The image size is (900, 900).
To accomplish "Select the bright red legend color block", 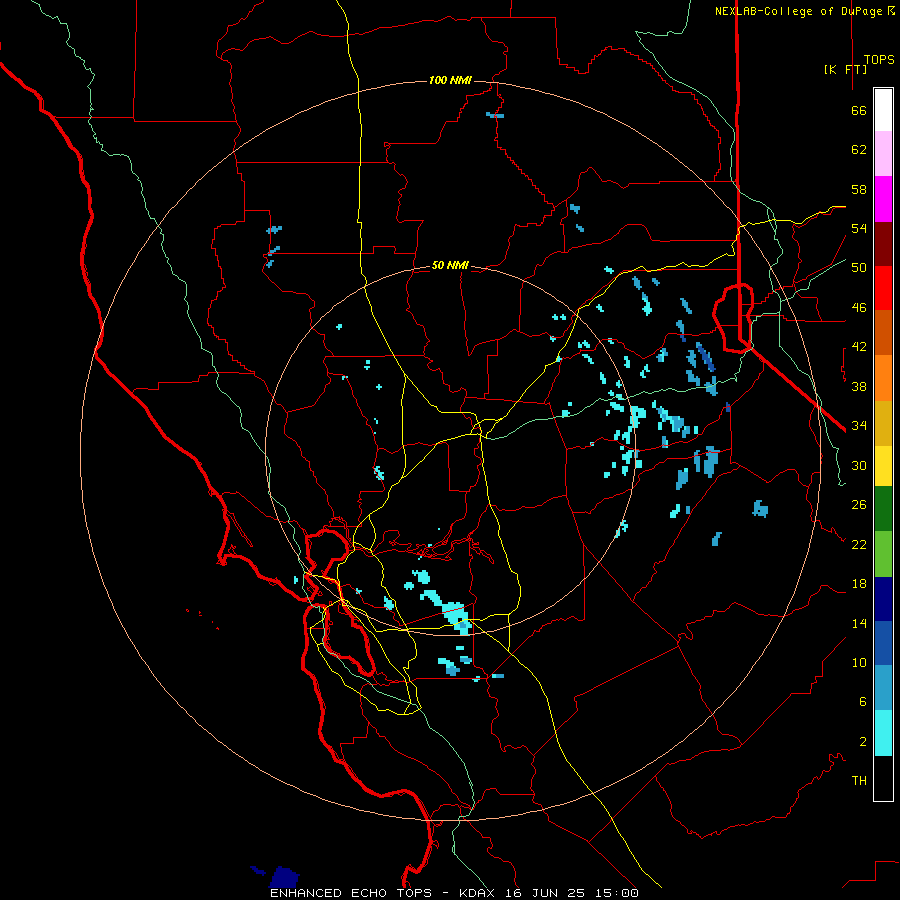I will point(883,288).
